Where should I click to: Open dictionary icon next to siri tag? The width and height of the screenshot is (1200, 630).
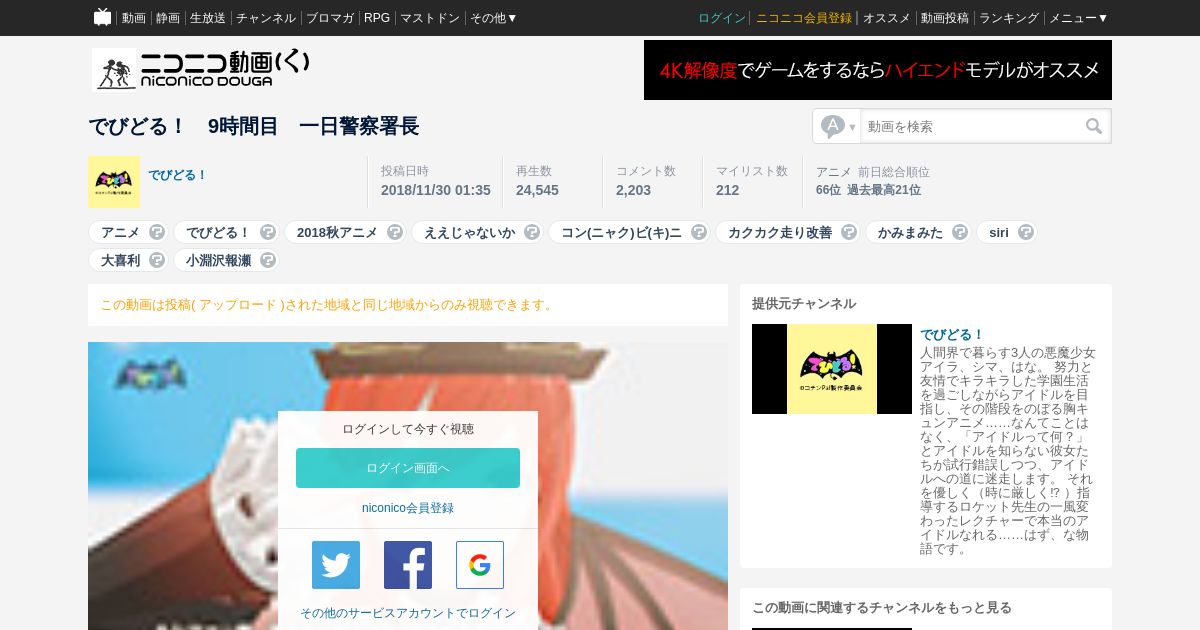(x=1026, y=232)
